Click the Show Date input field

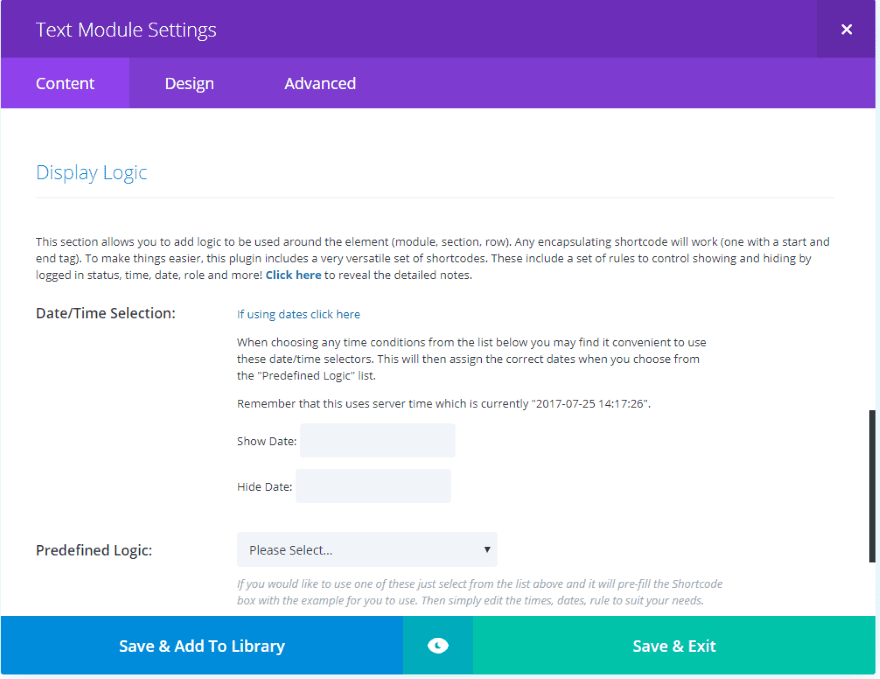377,440
